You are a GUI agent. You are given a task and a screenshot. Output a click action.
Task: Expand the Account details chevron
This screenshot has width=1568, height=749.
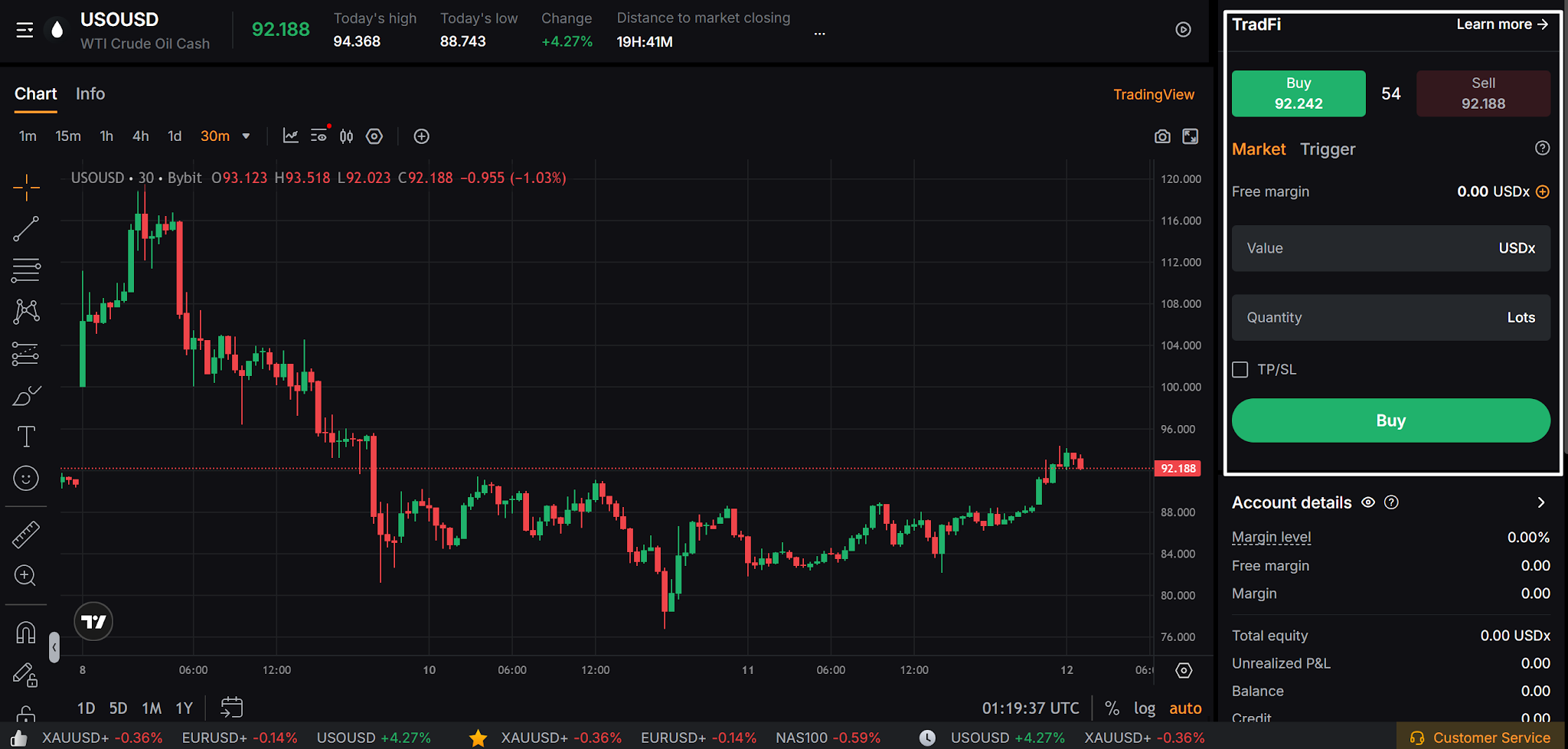(x=1541, y=502)
